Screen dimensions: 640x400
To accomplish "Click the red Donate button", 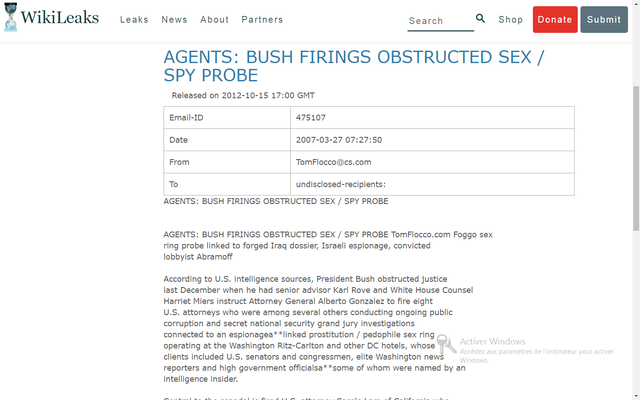I will click(555, 20).
